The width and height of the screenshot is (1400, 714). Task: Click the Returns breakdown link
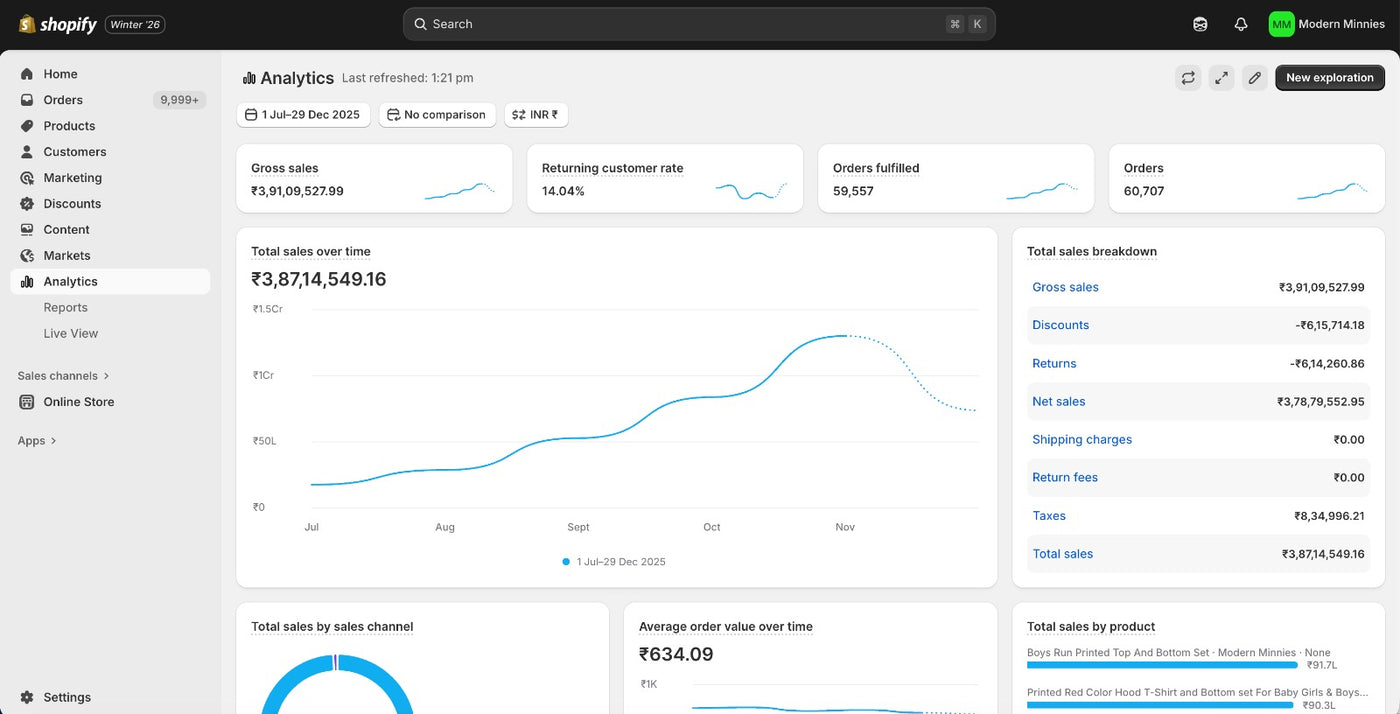(1054, 363)
